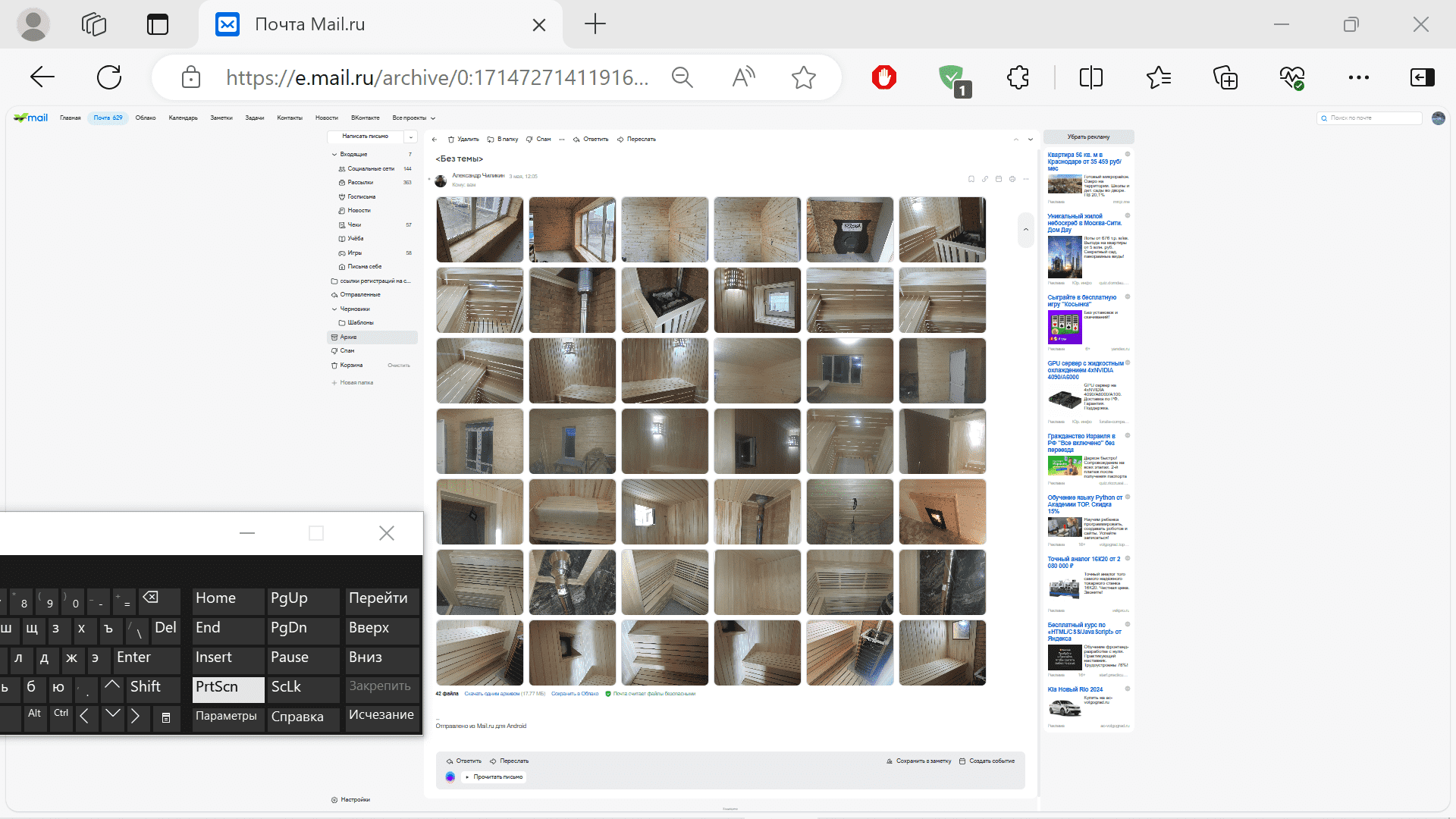Click the Переслать forward icon in top toolbar
This screenshot has width=1456, height=819.
[x=620, y=140]
